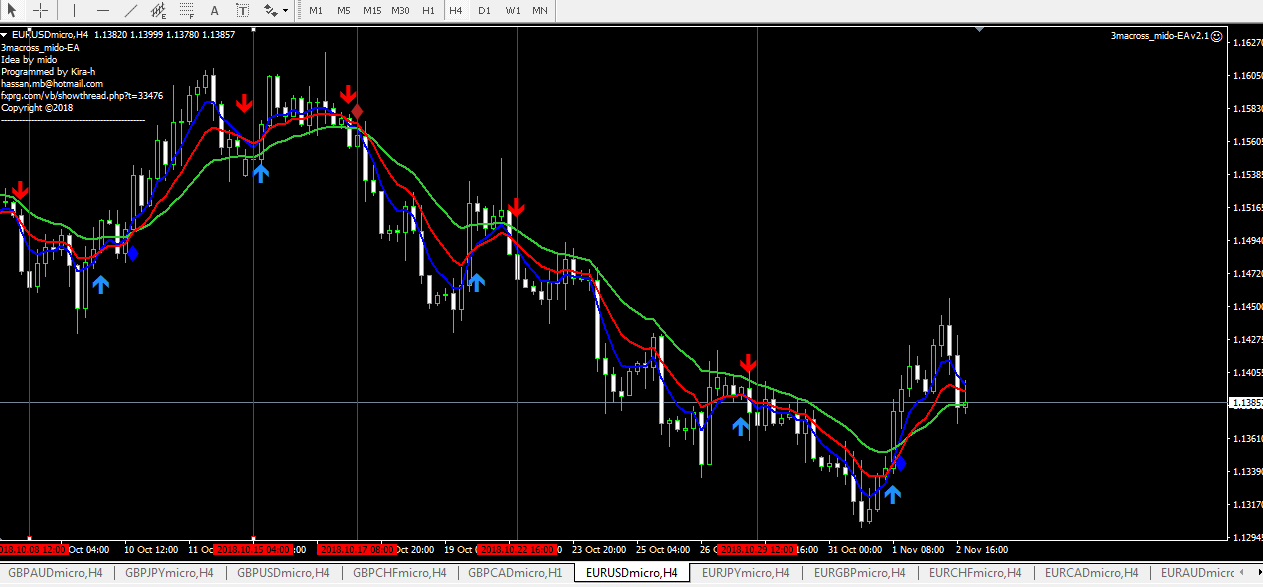The image size is (1263, 587).
Task: Select the text 'A' tool
Action: [215, 11]
